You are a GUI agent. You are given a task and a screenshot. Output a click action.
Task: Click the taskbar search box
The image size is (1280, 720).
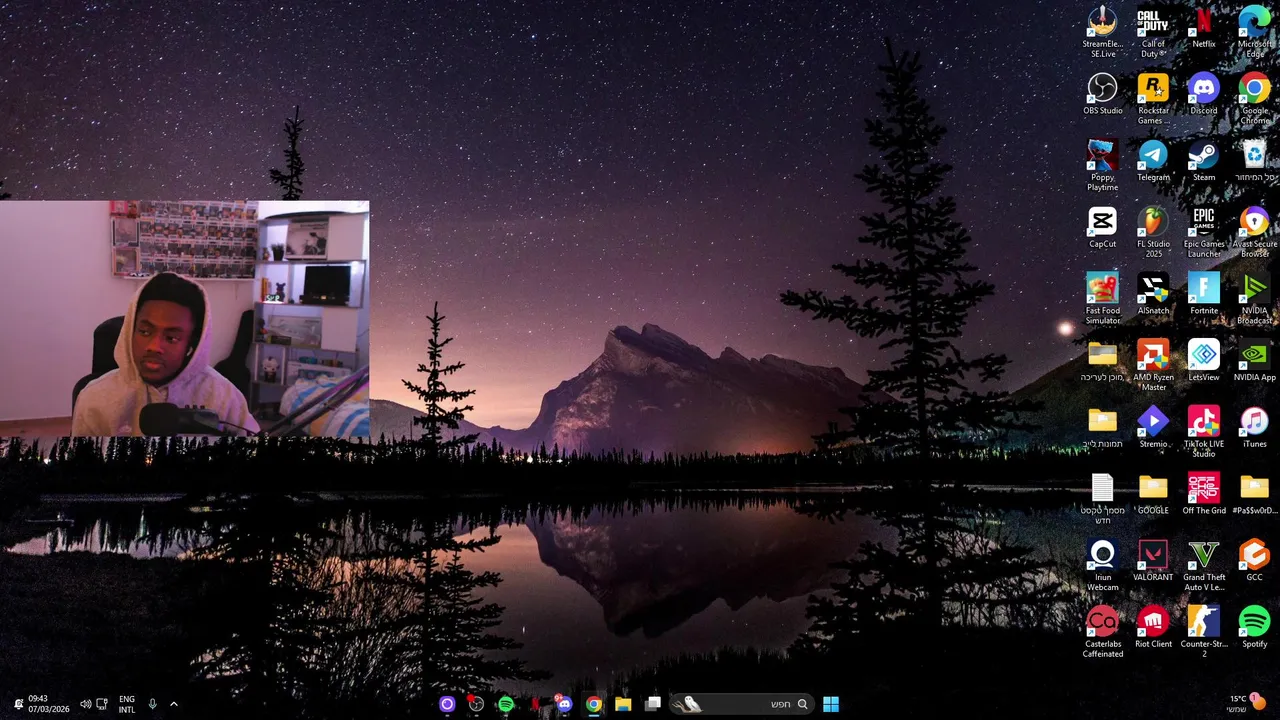click(741, 704)
